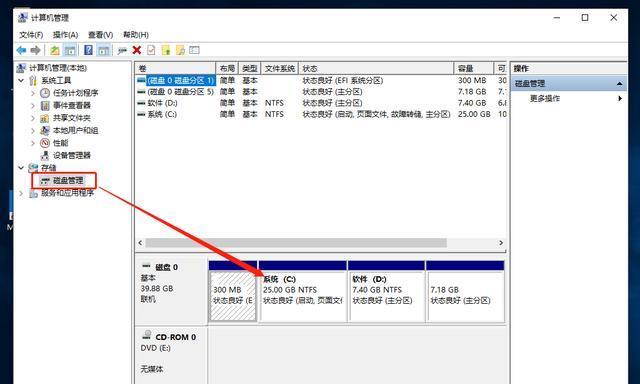Click 25.00 GB capacity cell of 系统 (C:)
This screenshot has height=384, width=640.
(x=474, y=114)
